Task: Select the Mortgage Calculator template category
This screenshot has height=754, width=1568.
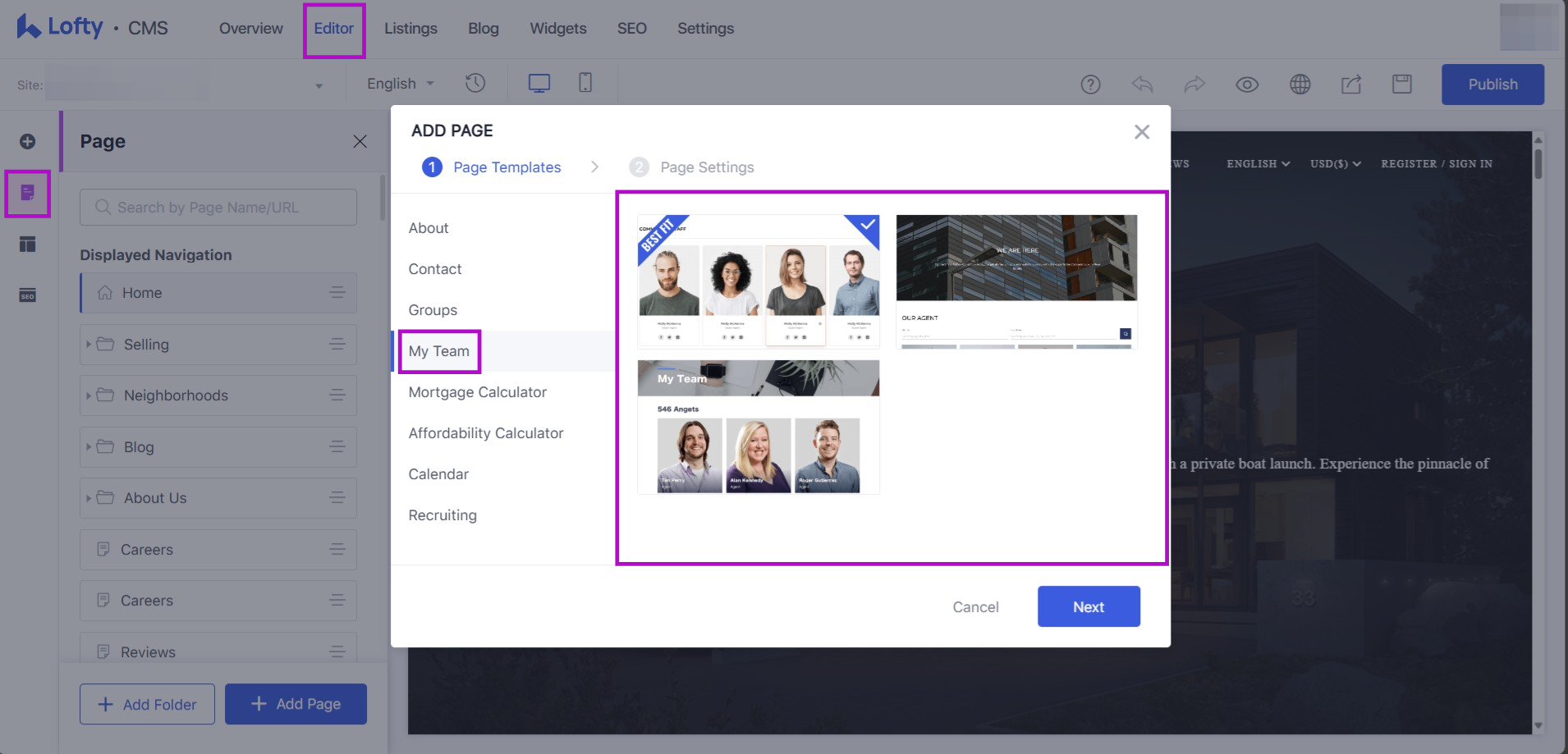Action: (477, 392)
